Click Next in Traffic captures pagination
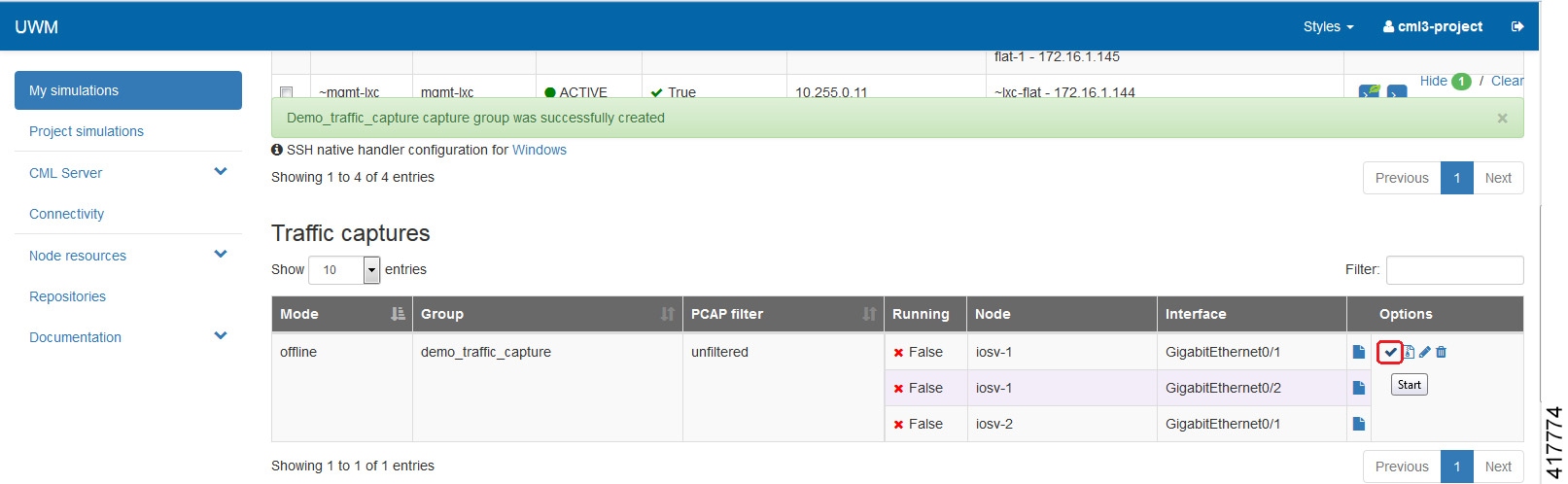The width and height of the screenshot is (1568, 484). [x=1497, y=467]
